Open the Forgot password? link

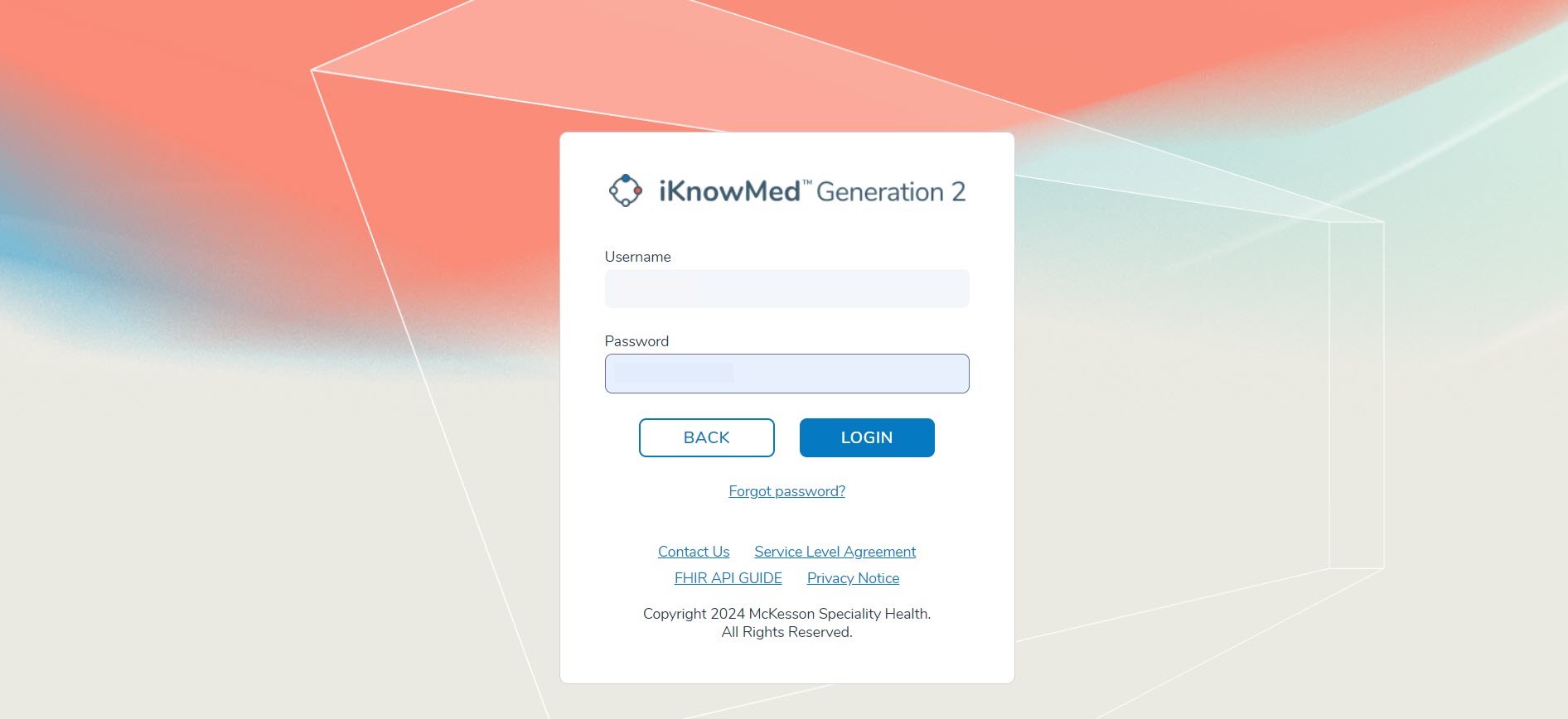[786, 491]
